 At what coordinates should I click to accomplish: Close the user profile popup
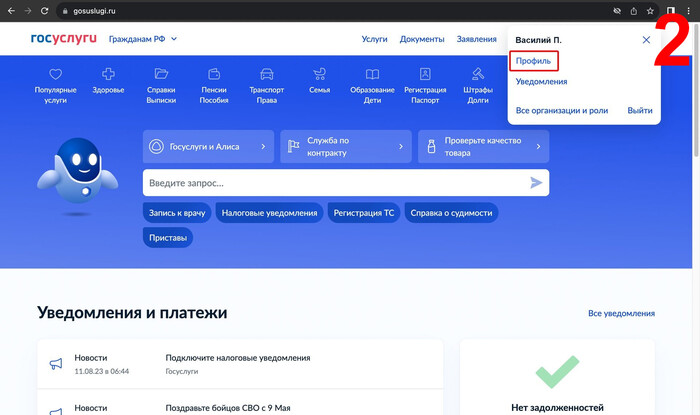click(646, 40)
